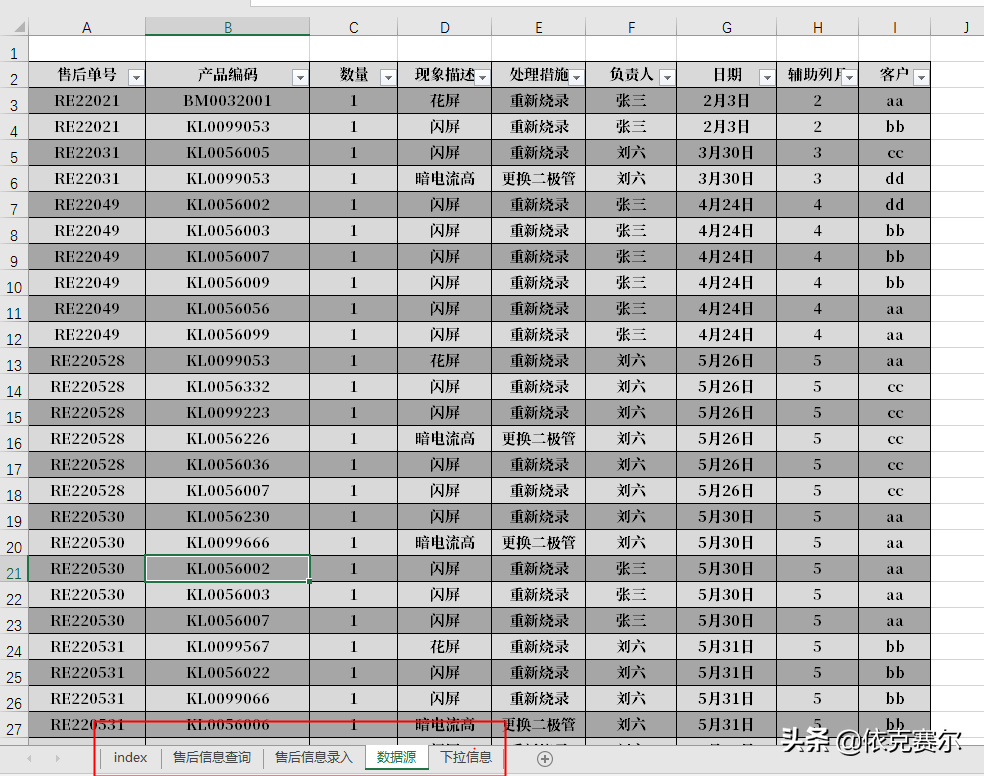Click 张三 cell in row 22
This screenshot has width=984, height=776.
coord(631,594)
